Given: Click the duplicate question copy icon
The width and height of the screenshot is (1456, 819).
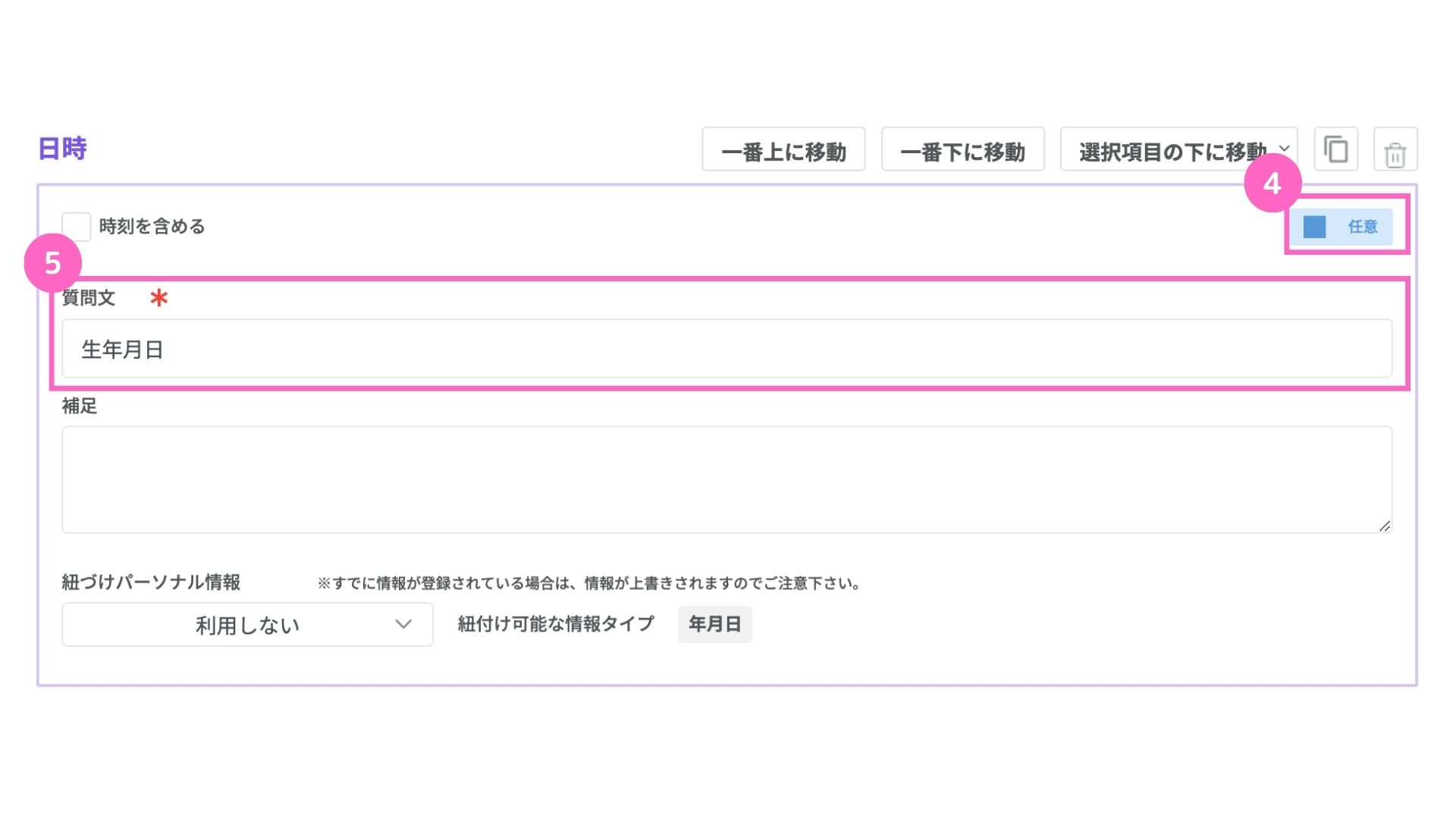Looking at the screenshot, I should [1335, 149].
